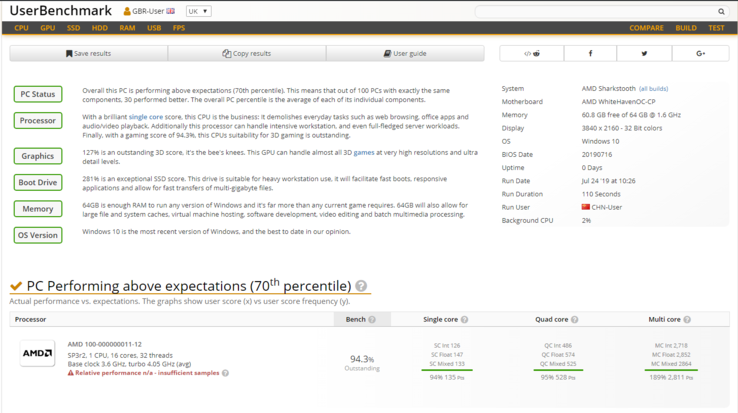Jump to OS Version section

[38, 235]
